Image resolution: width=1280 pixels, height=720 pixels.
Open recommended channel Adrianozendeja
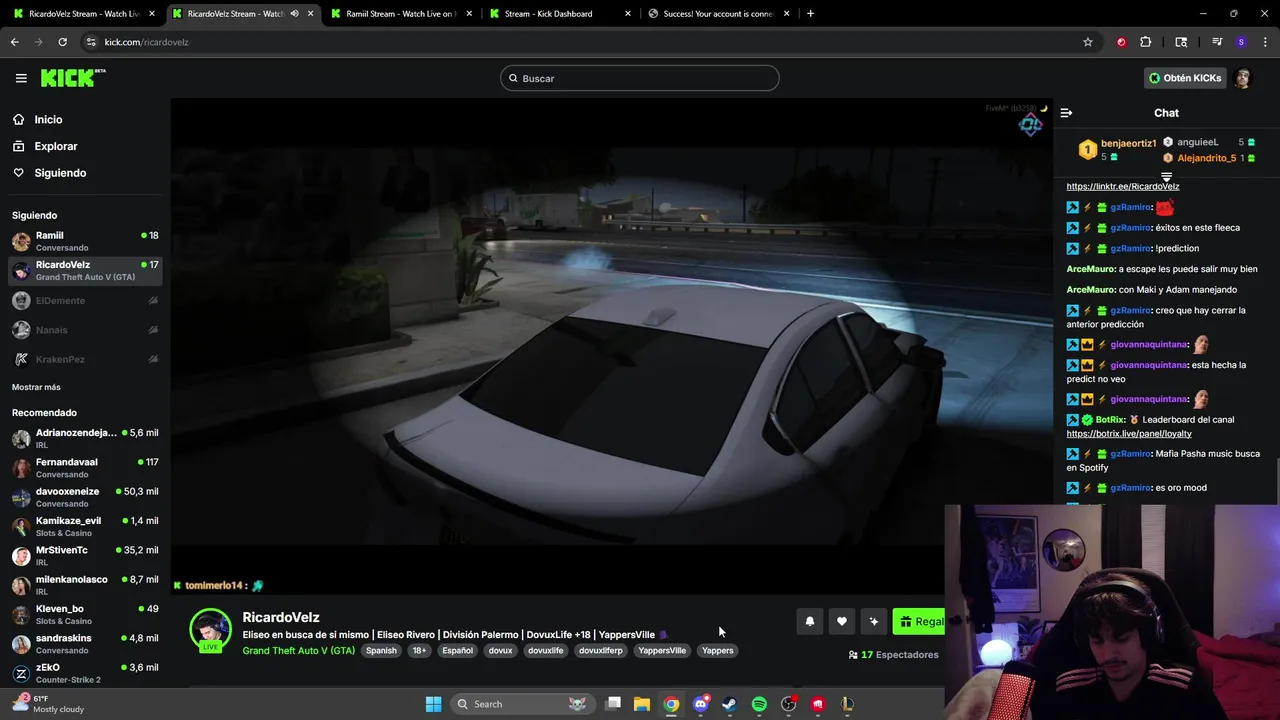[85, 438]
